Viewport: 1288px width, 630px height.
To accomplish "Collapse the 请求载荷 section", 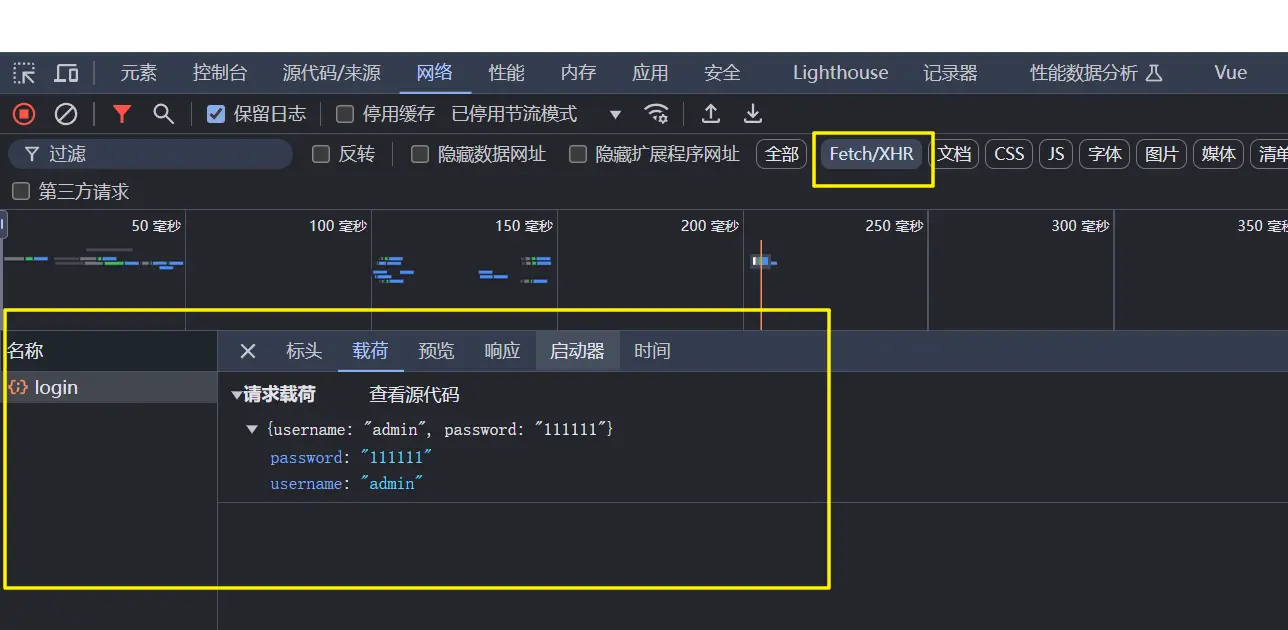I will 237,395.
